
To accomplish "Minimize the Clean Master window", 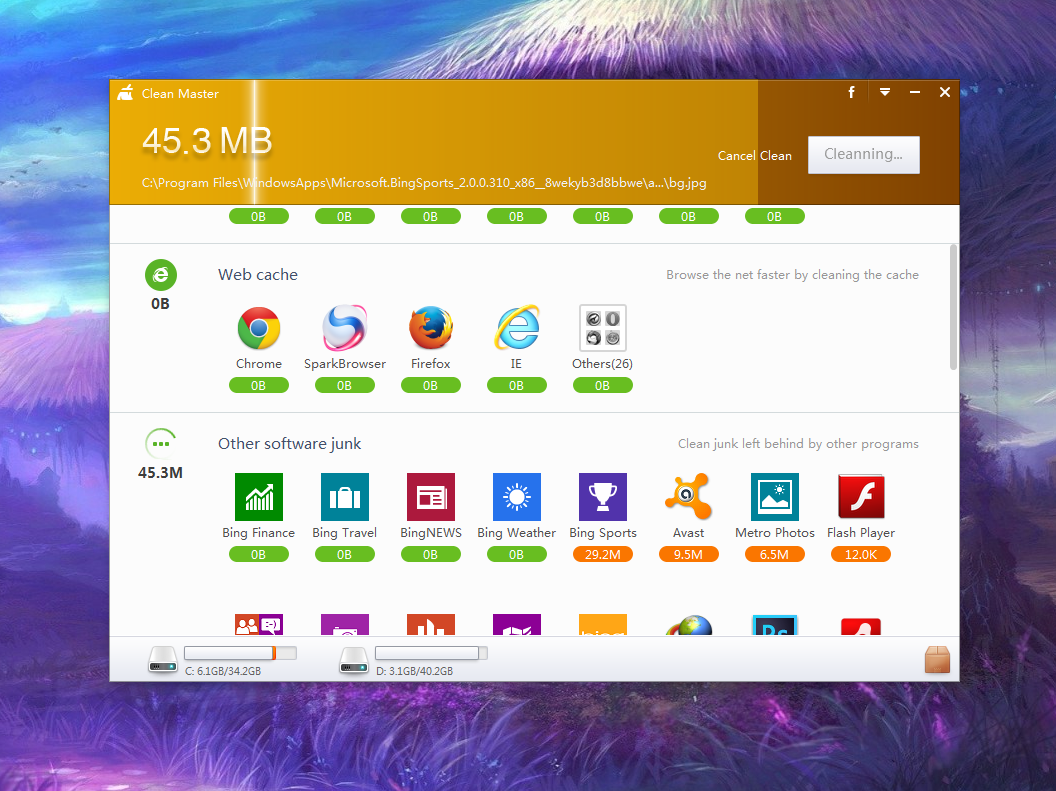I will [915, 92].
